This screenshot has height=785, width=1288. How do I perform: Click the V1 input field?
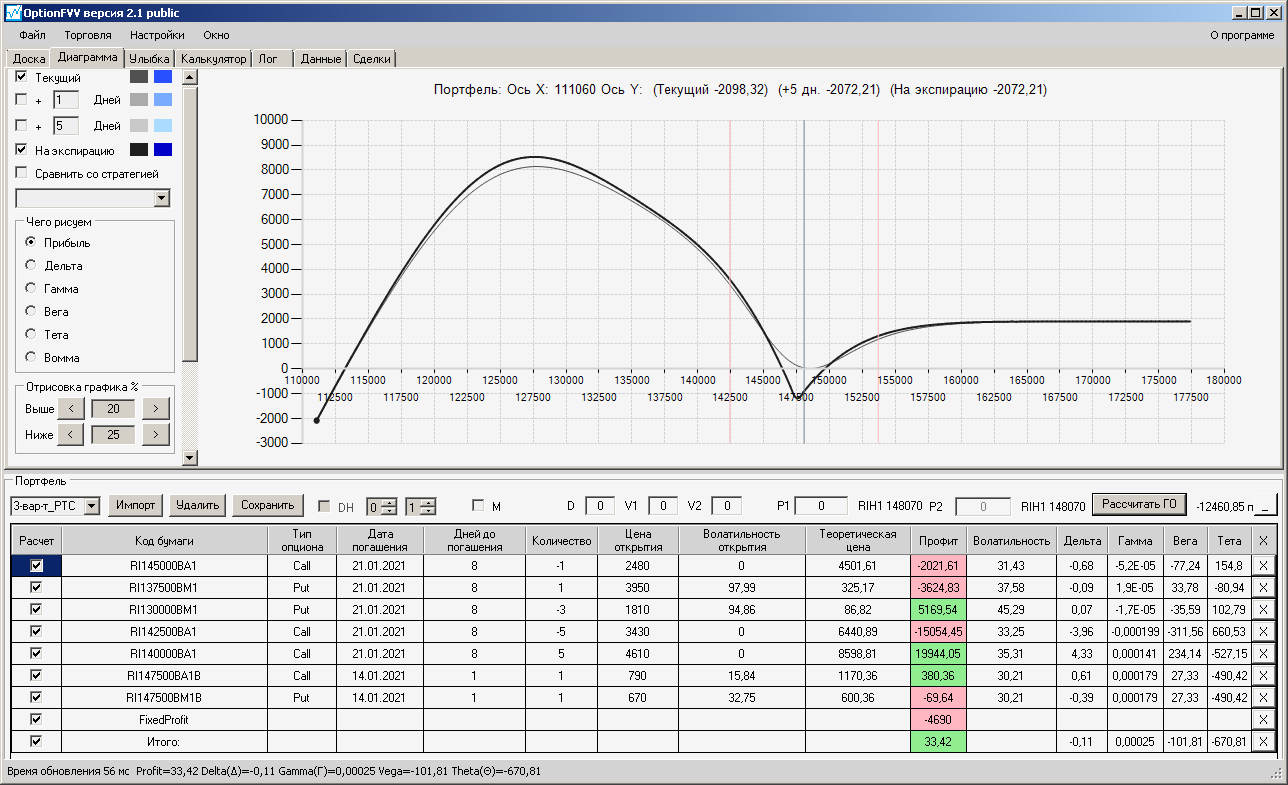662,506
